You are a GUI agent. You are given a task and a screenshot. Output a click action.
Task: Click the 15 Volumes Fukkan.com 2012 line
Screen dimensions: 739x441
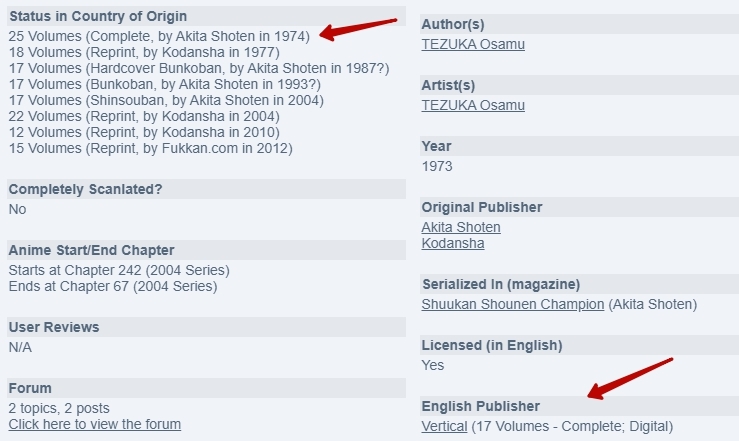click(150, 148)
